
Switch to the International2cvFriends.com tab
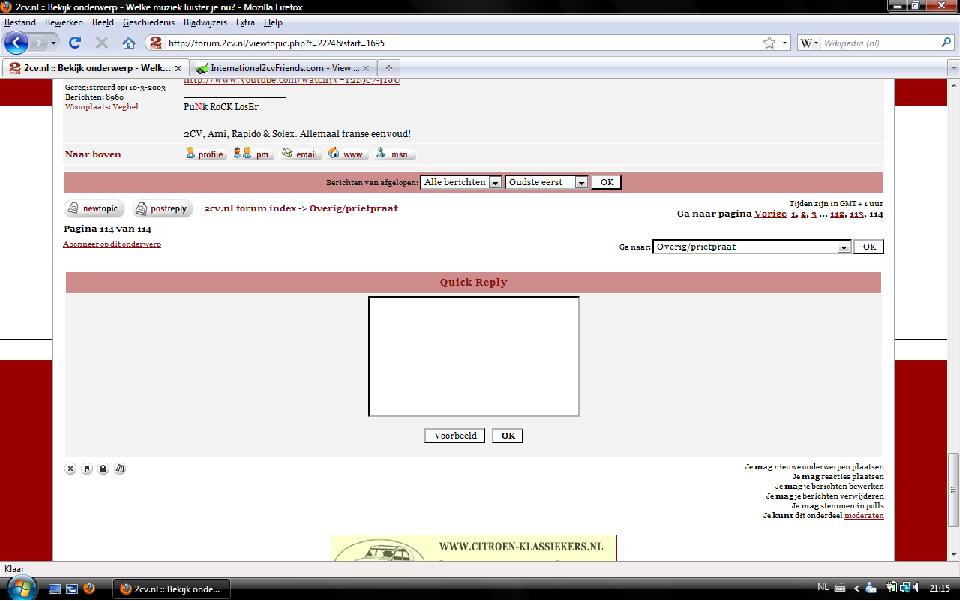[280, 67]
